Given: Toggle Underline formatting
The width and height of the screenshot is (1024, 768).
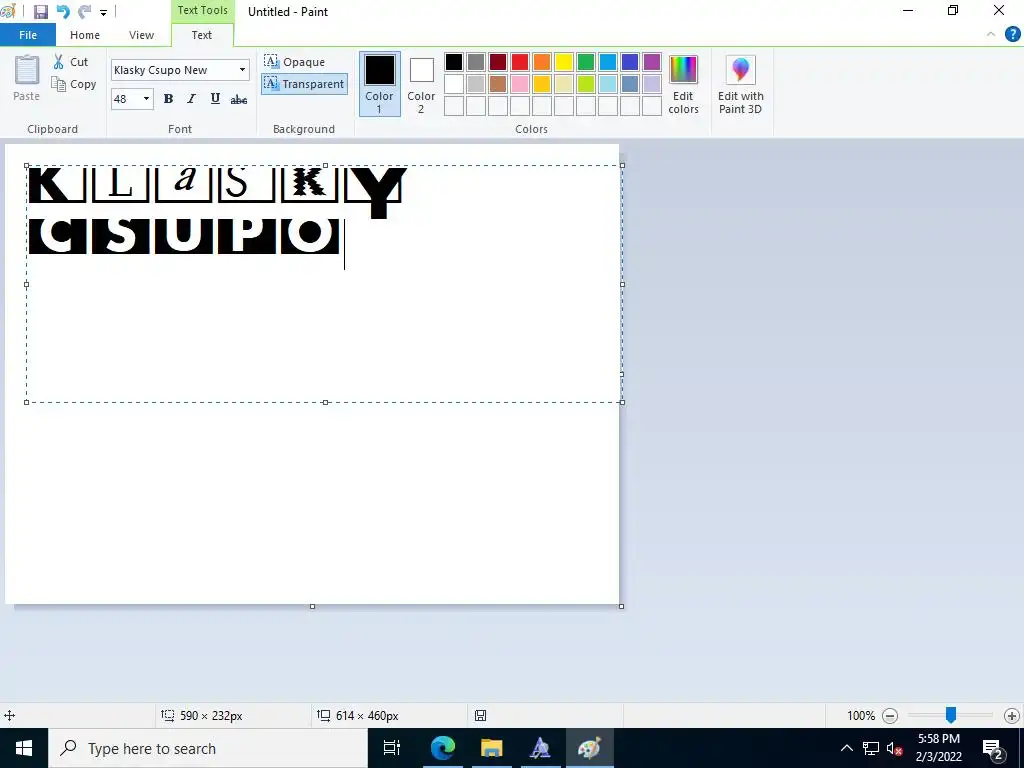Looking at the screenshot, I should pyautogui.click(x=215, y=99).
